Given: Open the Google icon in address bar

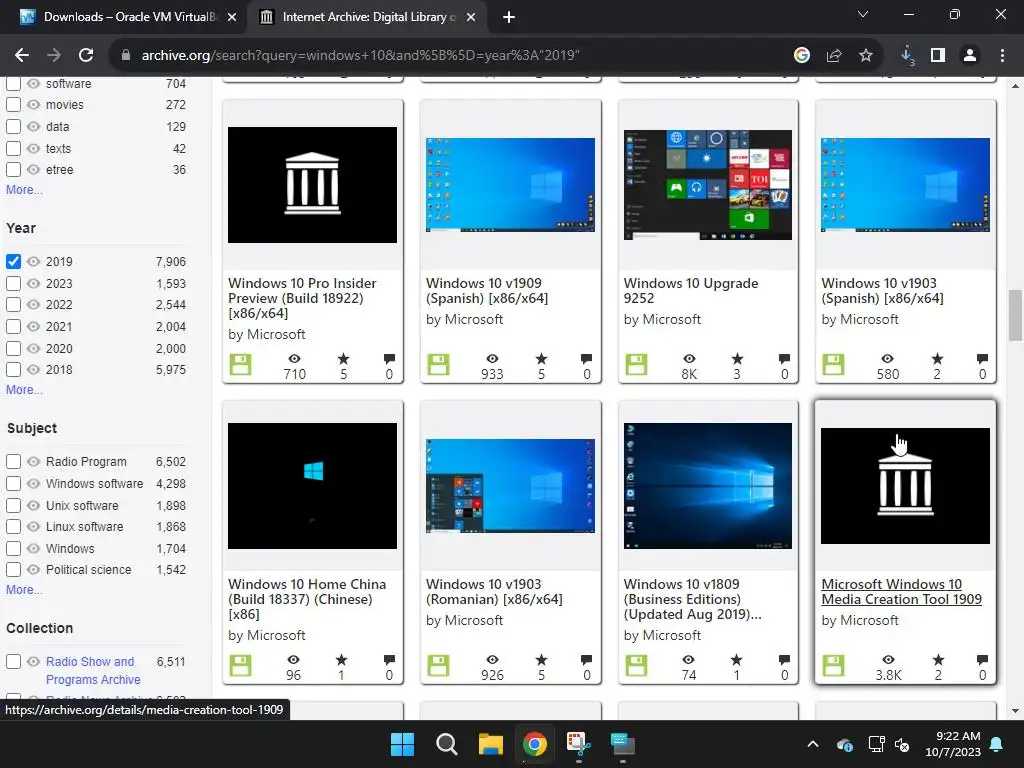Looking at the screenshot, I should coord(801,56).
